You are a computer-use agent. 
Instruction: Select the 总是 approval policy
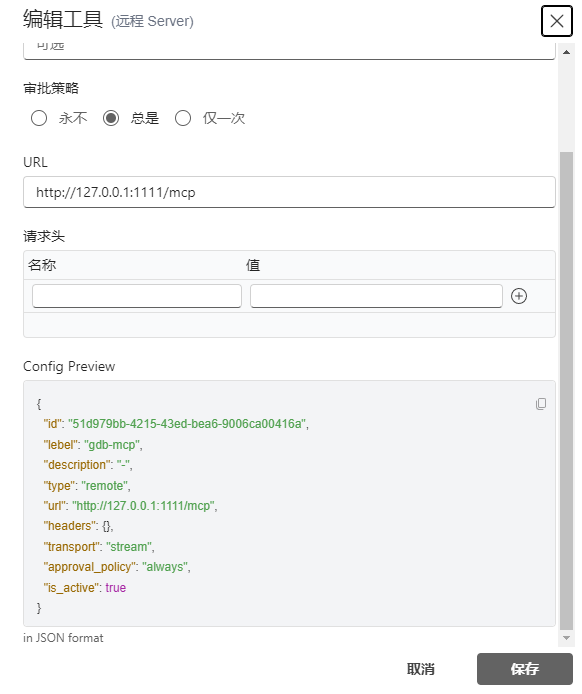point(111,118)
